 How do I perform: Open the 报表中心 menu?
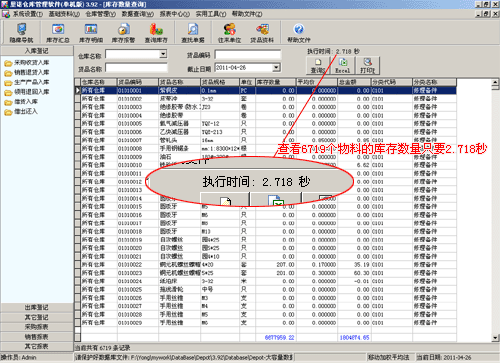(x=174, y=14)
